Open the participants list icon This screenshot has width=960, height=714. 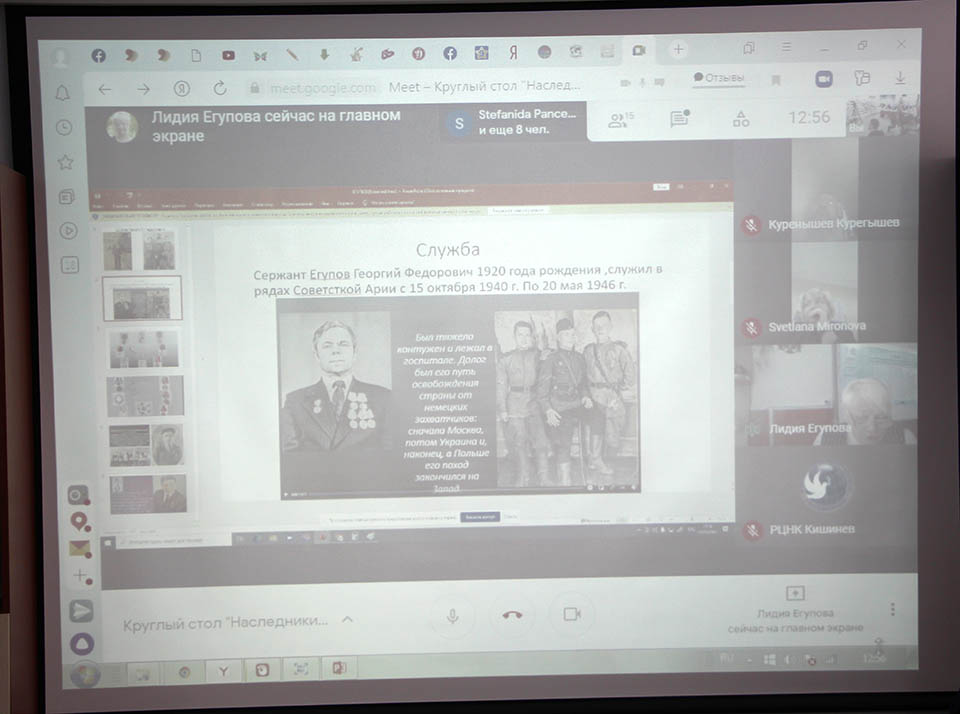coord(621,119)
